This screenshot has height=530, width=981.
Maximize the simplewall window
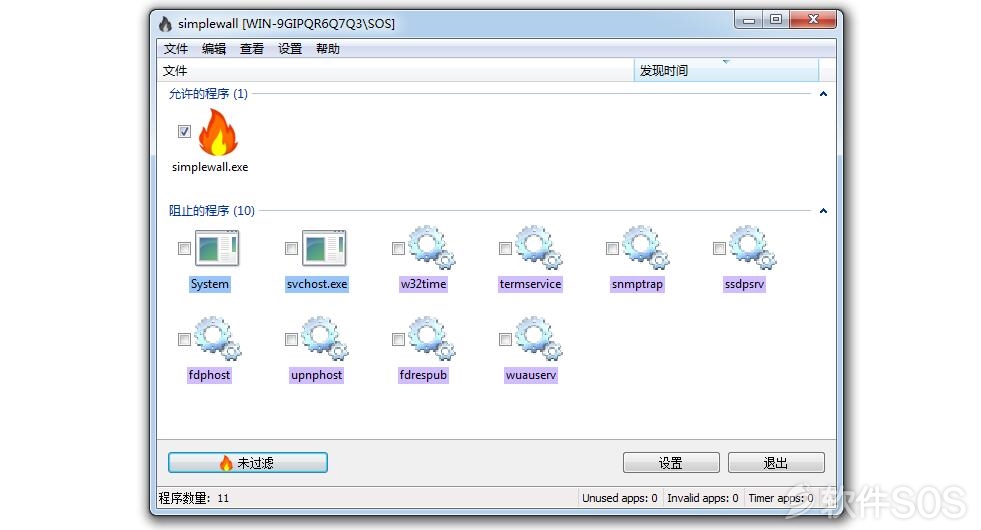click(776, 20)
